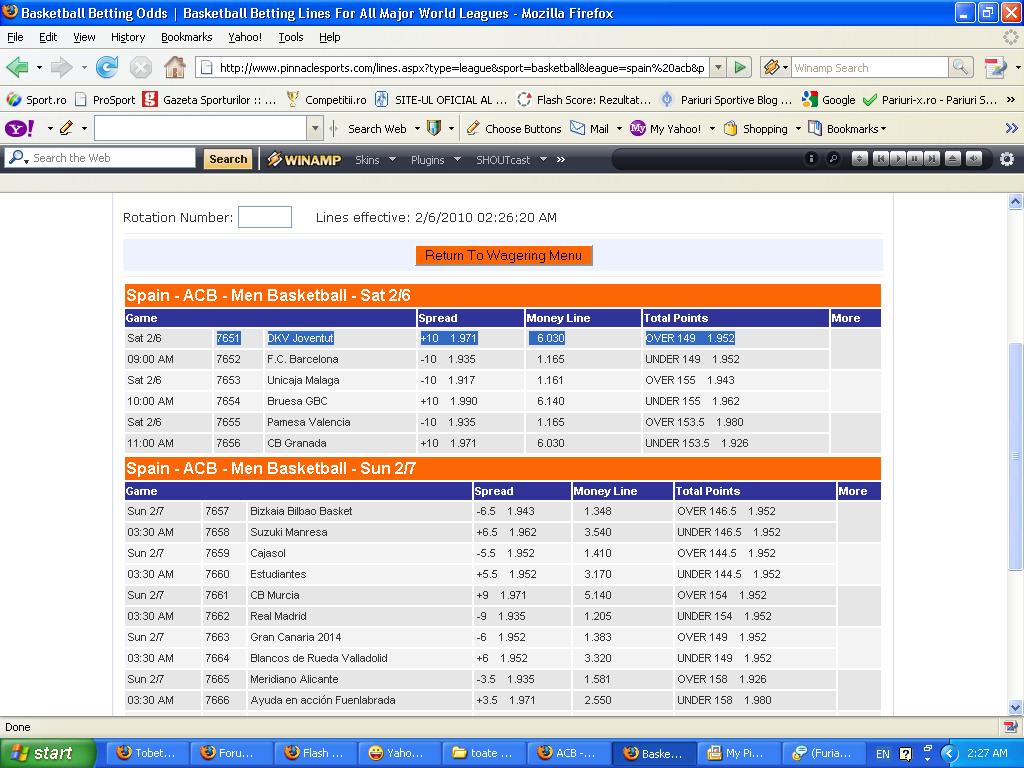Reload the page with the Refresh icon

point(106,67)
